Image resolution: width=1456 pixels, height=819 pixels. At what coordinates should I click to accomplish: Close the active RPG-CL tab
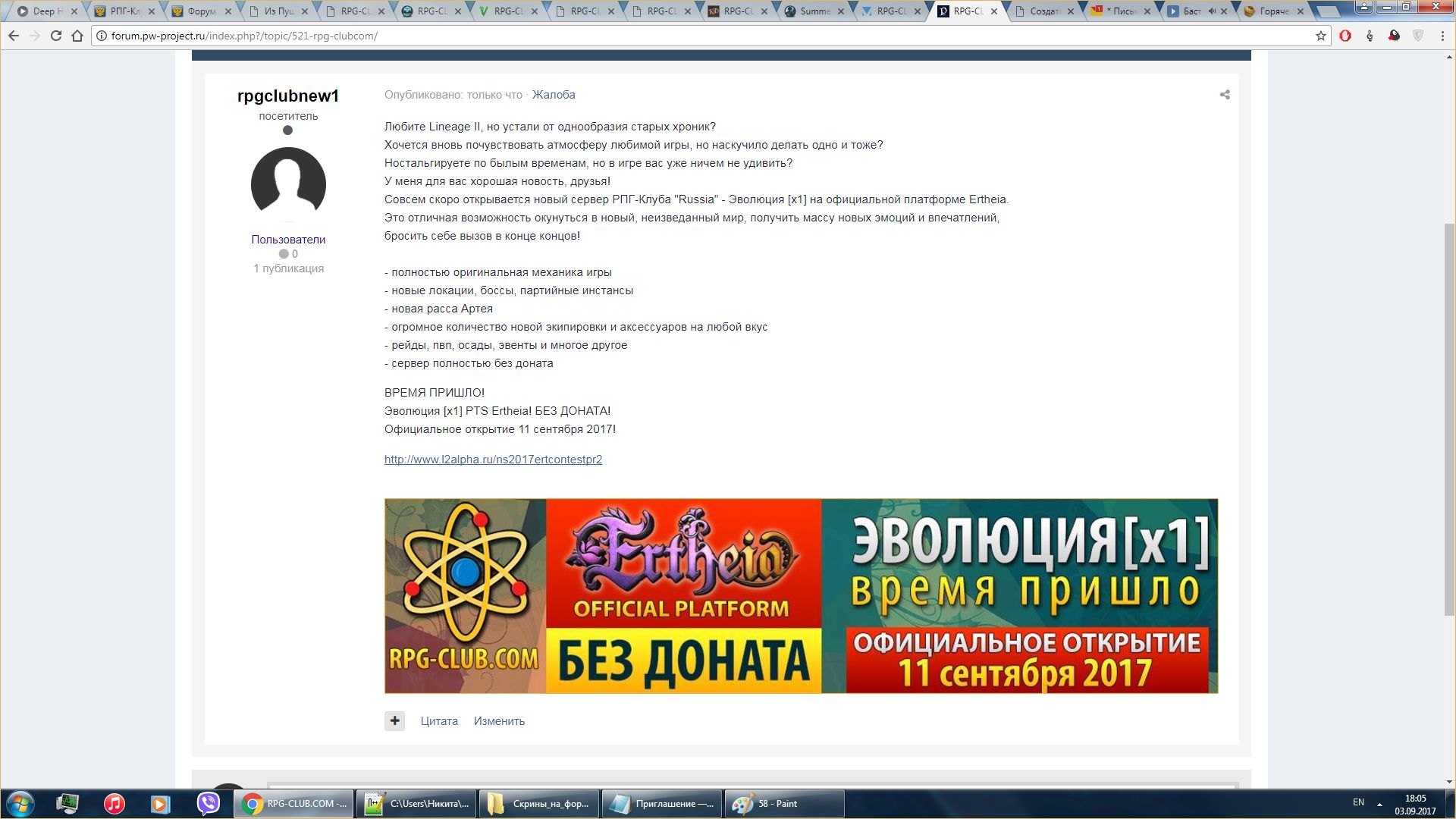point(994,11)
